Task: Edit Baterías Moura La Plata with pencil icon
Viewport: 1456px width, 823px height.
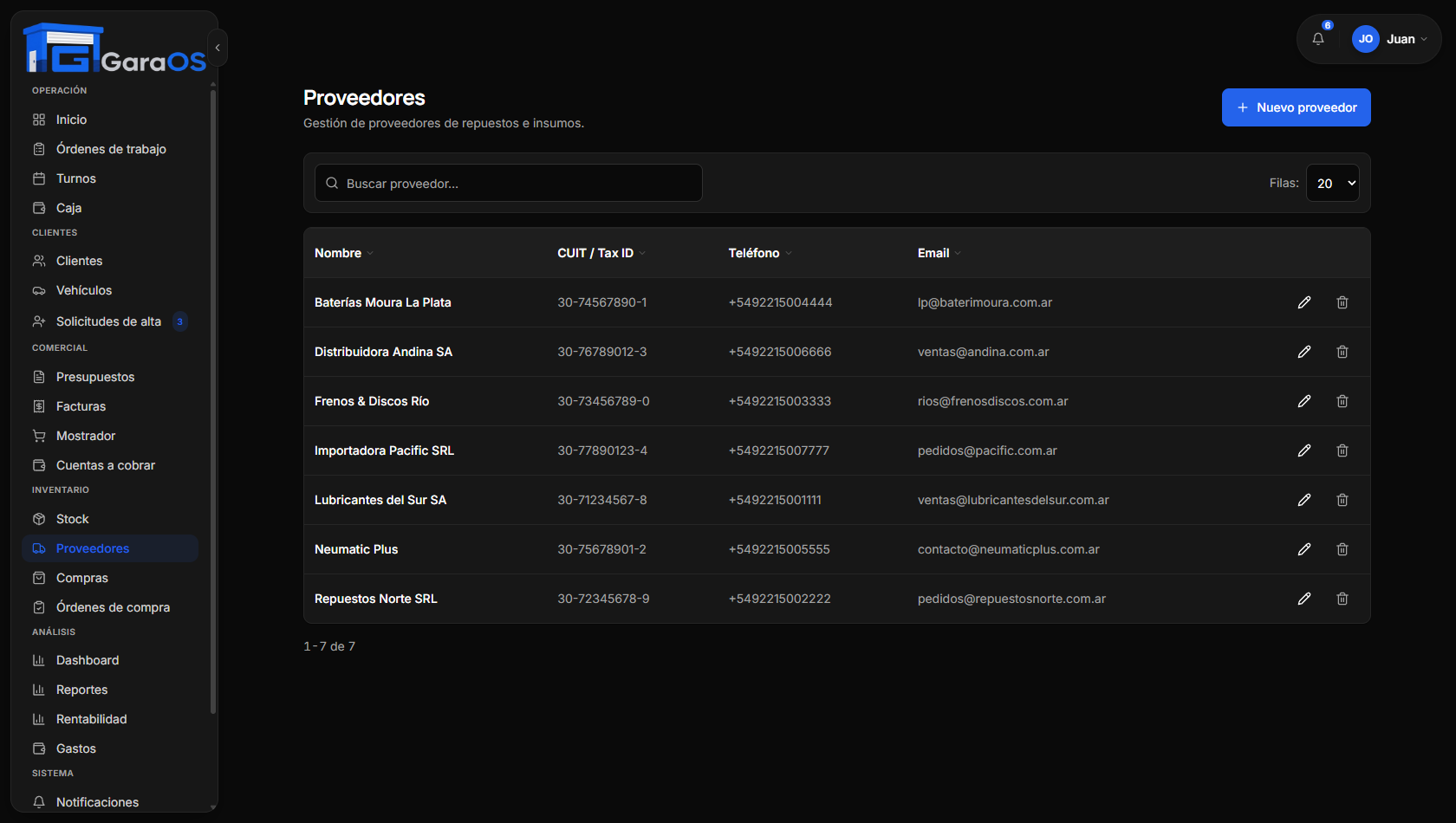Action: click(x=1304, y=302)
